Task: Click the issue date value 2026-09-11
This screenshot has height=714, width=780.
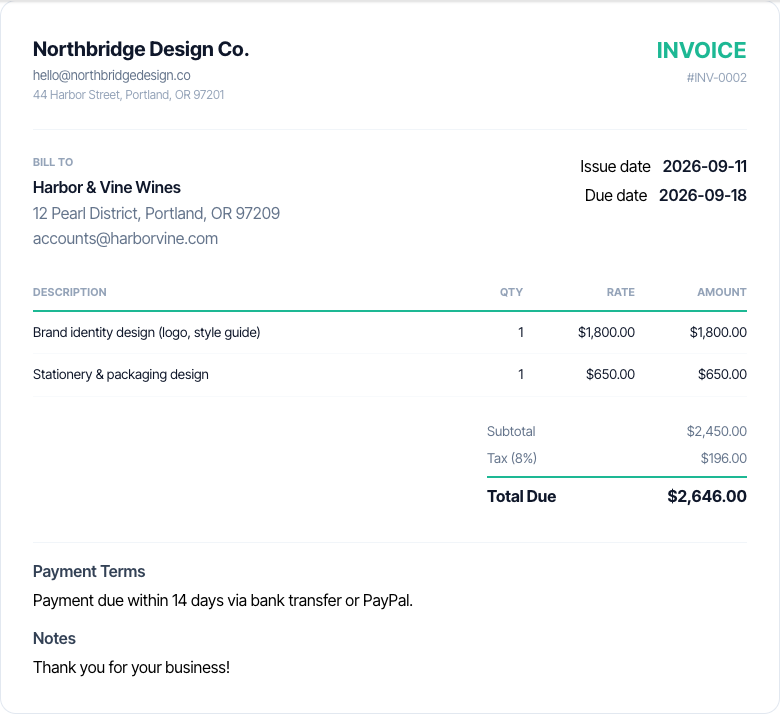Action: tap(704, 166)
